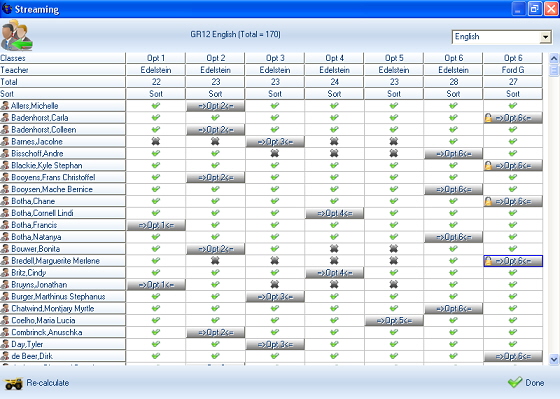560x399 pixels.
Task: Toggle the Ford G tick for Botha, Cornell Lindi
Action: [x=513, y=213]
